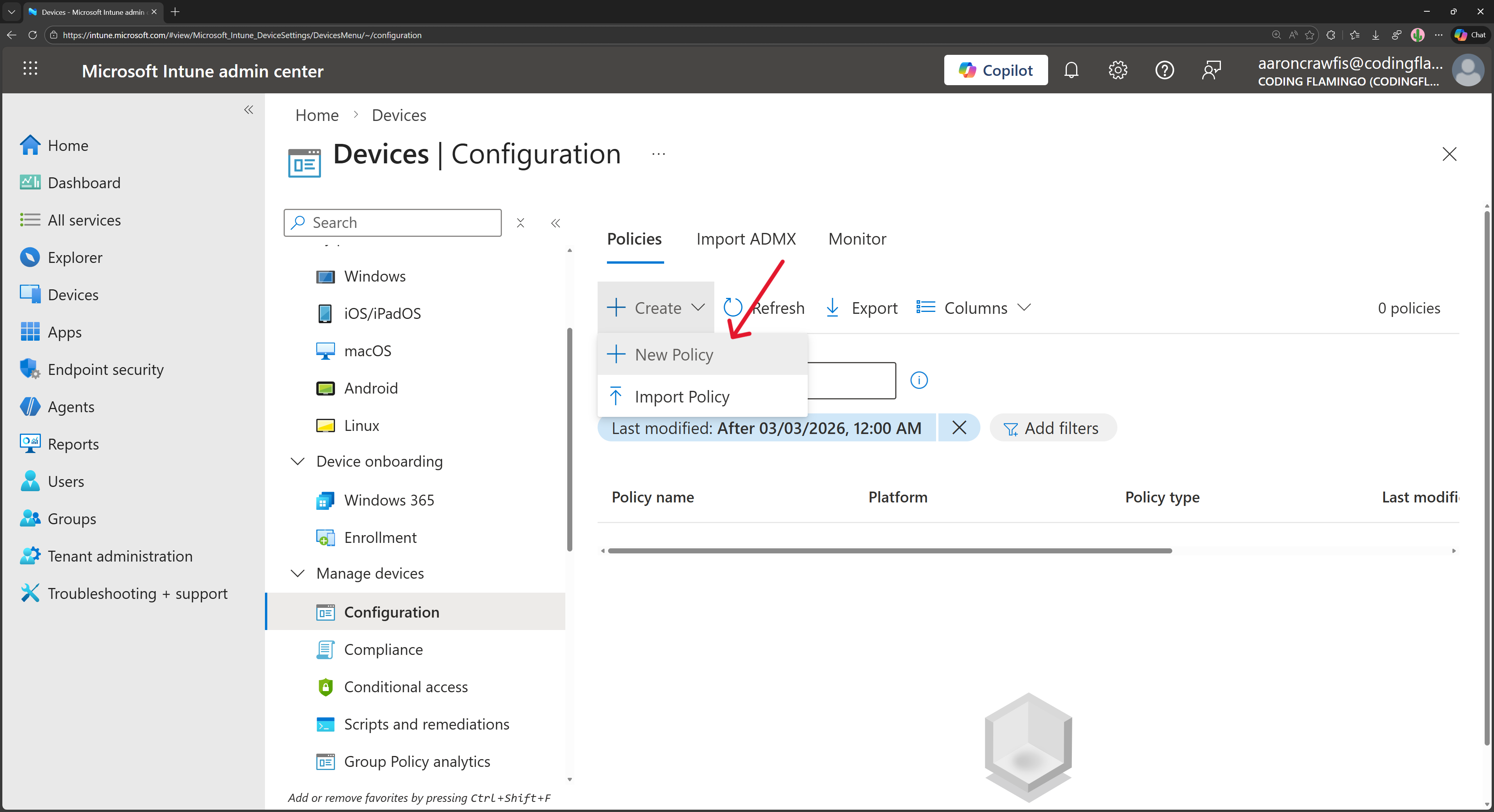Clear the Last modified date filter

(959, 428)
